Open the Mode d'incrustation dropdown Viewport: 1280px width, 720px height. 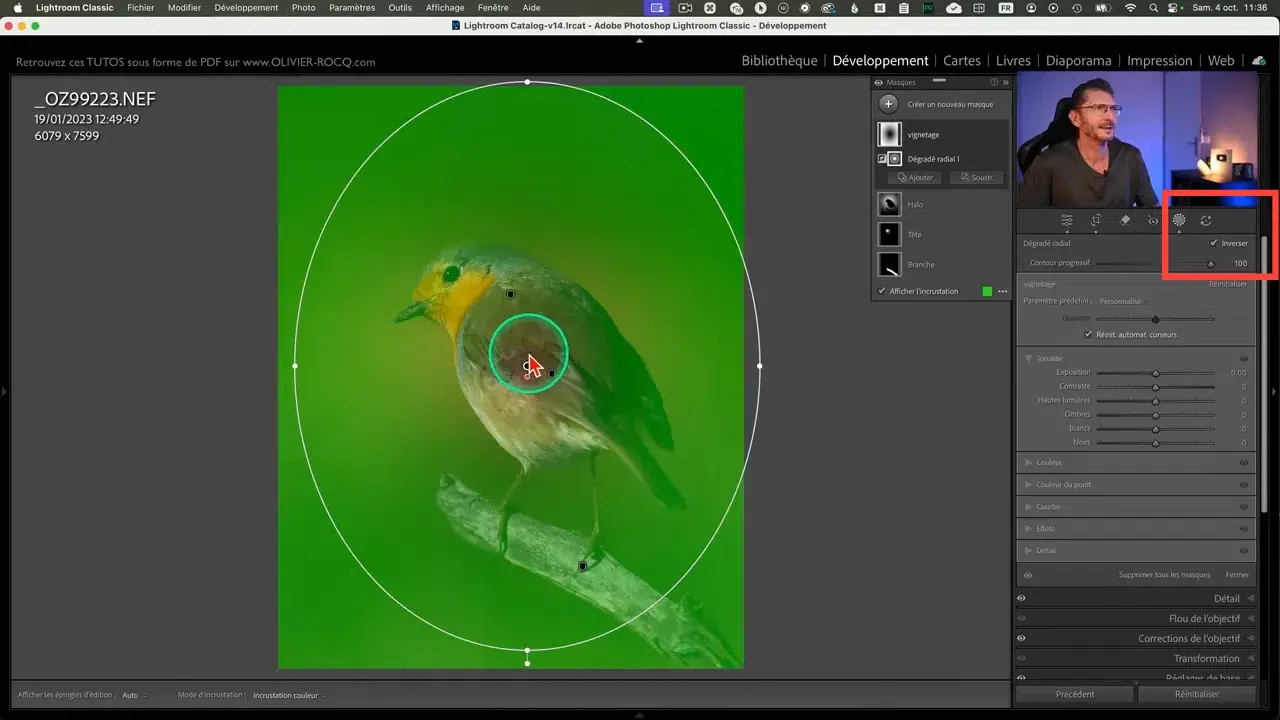tap(288, 695)
